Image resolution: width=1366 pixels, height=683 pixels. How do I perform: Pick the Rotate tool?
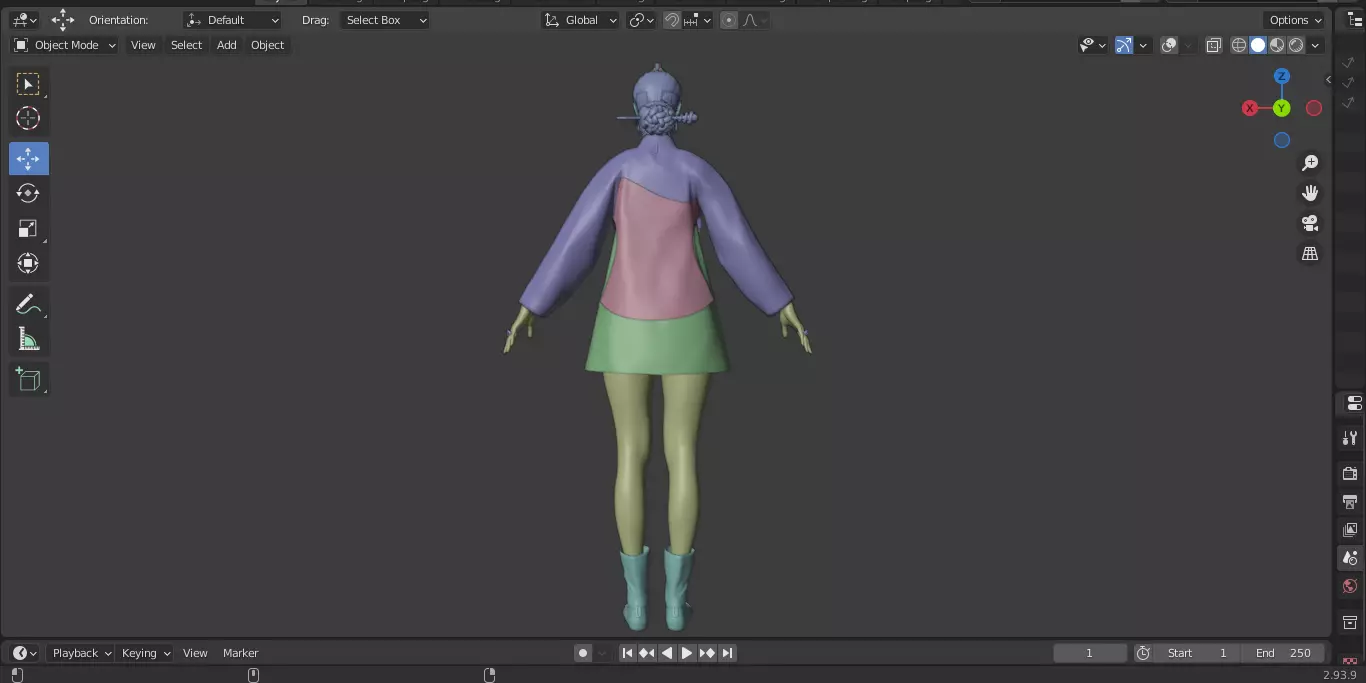[28, 193]
